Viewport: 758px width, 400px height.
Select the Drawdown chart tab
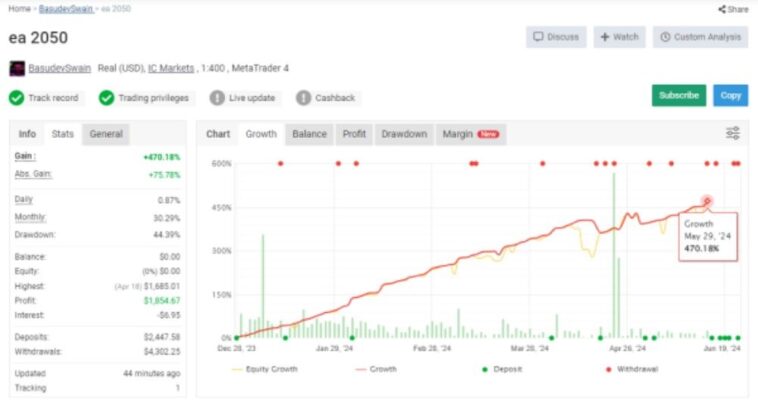coord(404,134)
